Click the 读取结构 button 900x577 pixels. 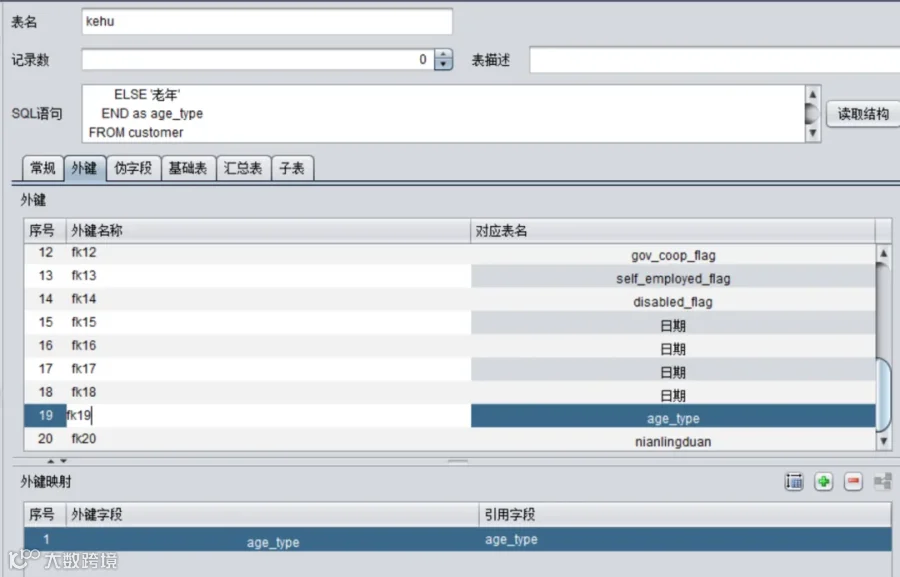pyautogui.click(x=863, y=114)
